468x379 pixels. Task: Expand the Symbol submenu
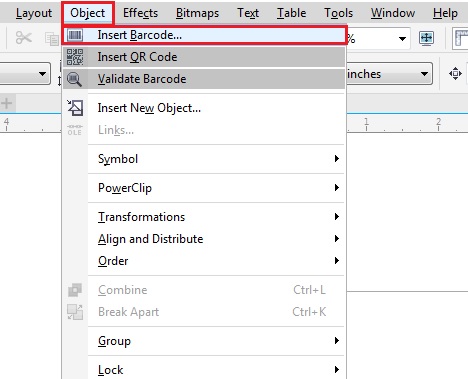point(204,159)
